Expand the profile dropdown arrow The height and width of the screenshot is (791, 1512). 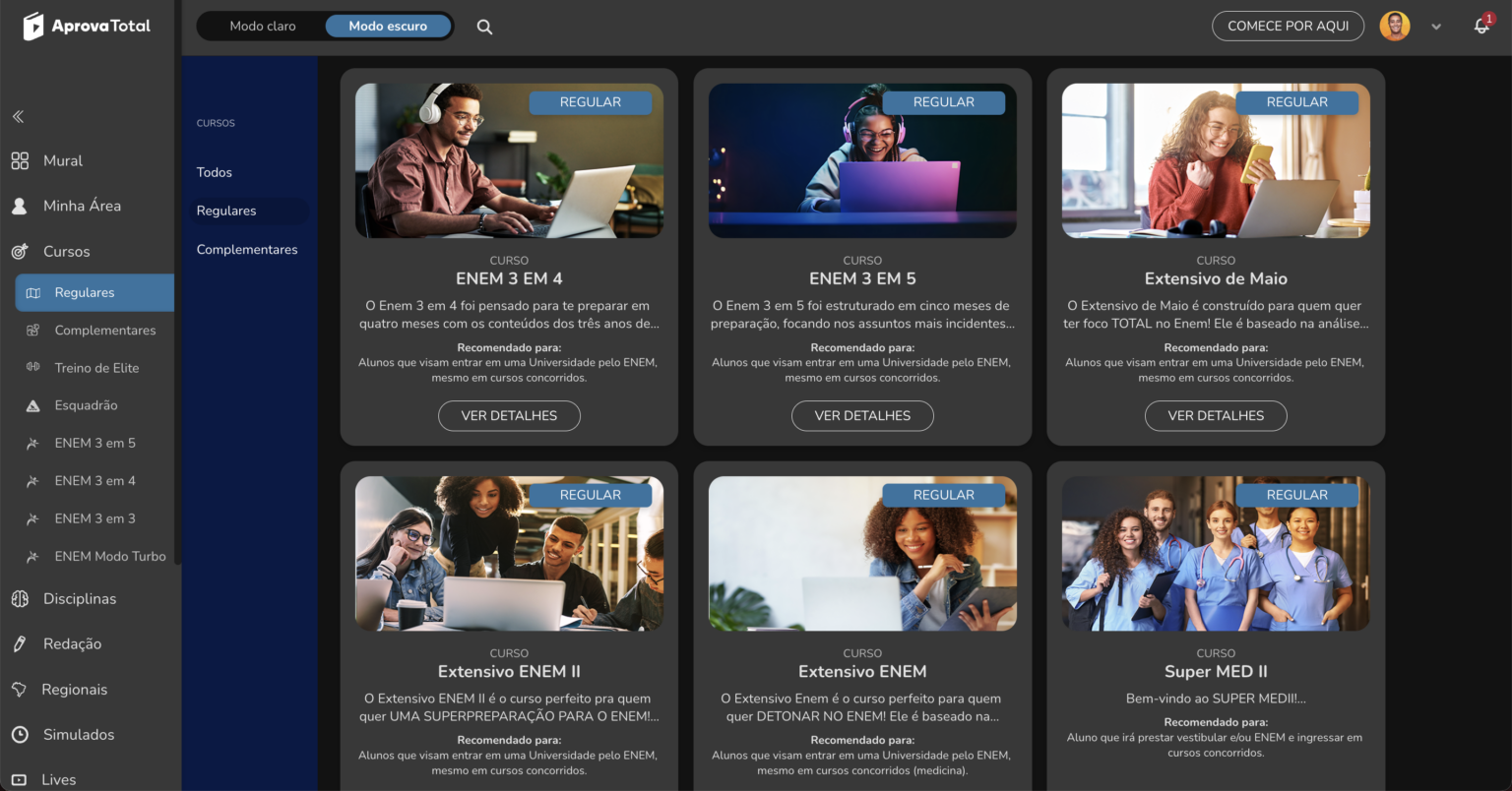click(1436, 27)
